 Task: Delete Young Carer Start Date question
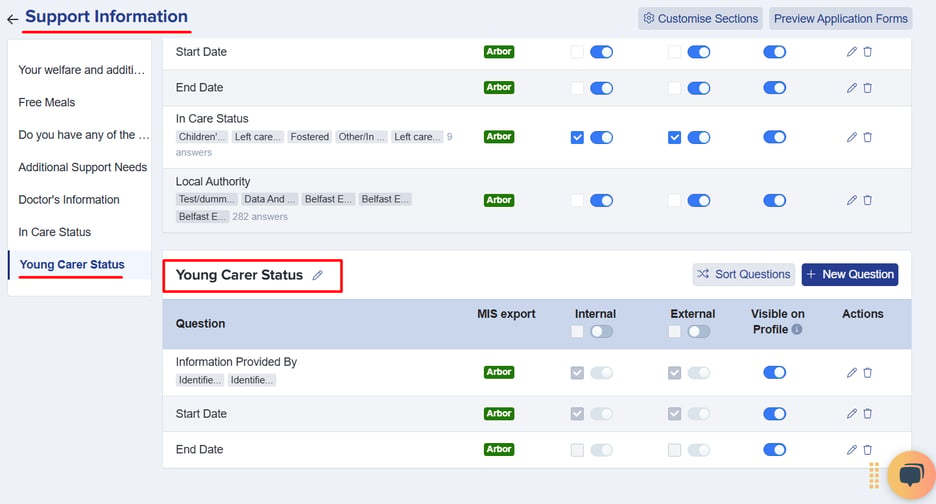coord(868,413)
